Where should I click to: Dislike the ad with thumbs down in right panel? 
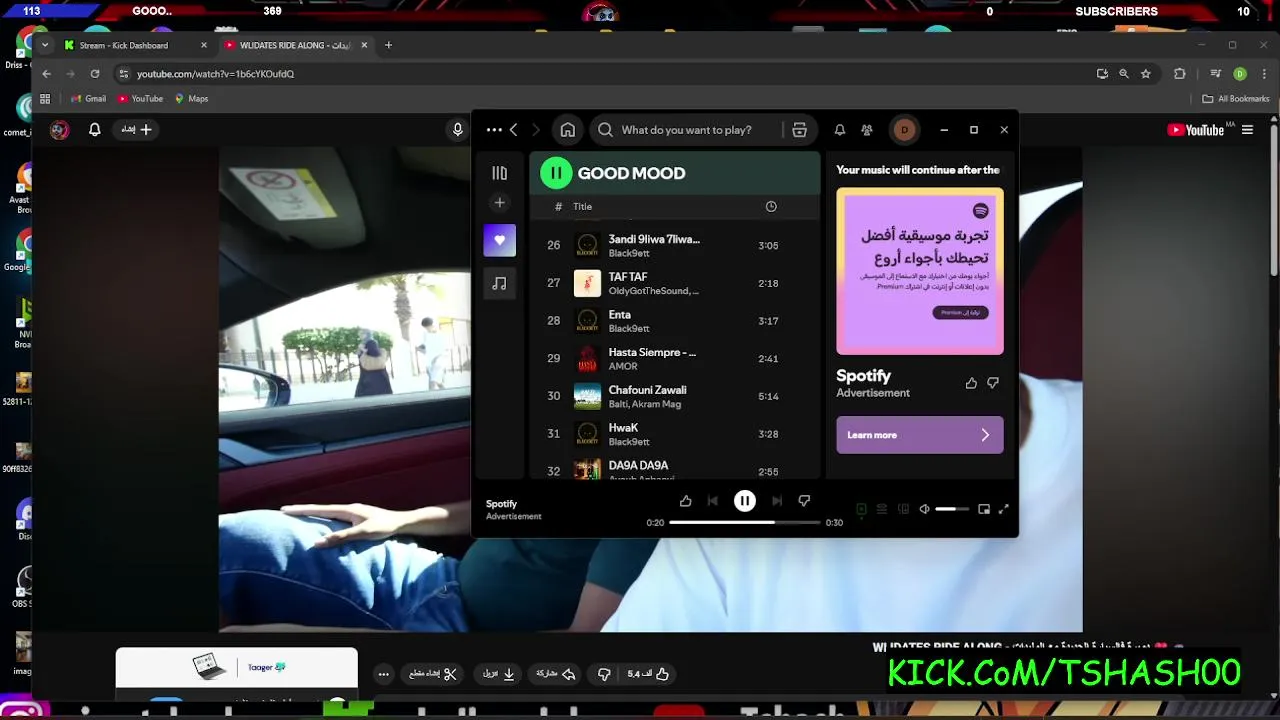point(993,383)
